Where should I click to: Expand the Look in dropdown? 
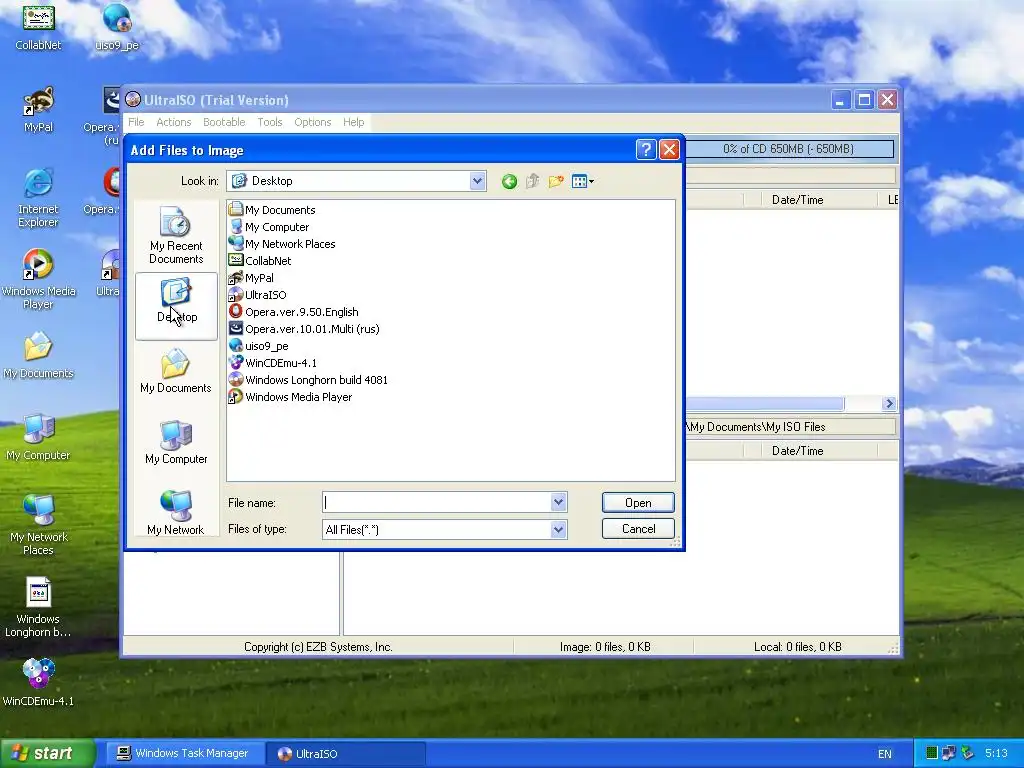477,181
